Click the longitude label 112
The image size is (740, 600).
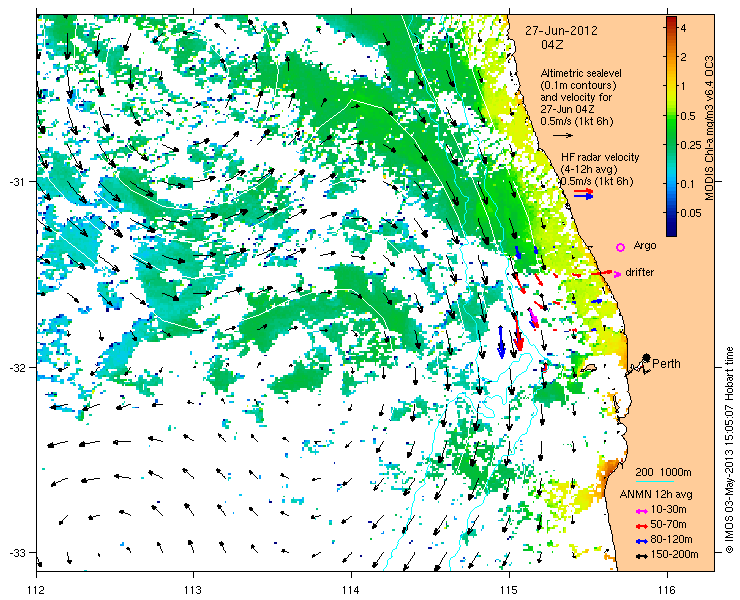(x=36, y=590)
